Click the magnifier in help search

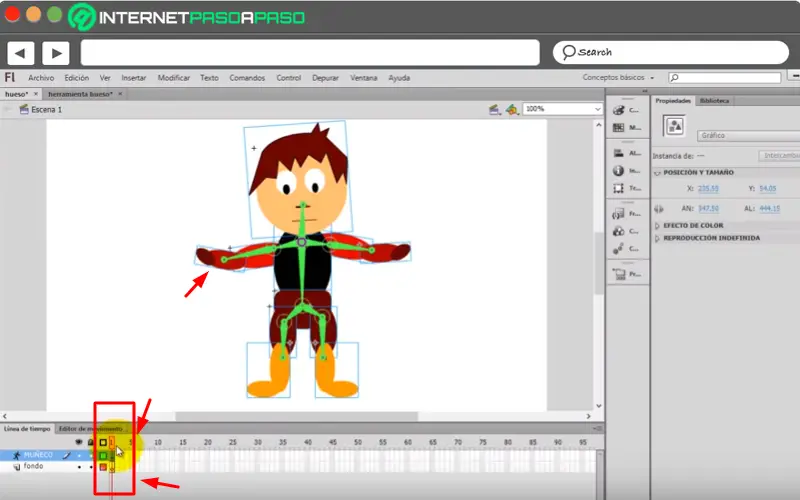(674, 78)
